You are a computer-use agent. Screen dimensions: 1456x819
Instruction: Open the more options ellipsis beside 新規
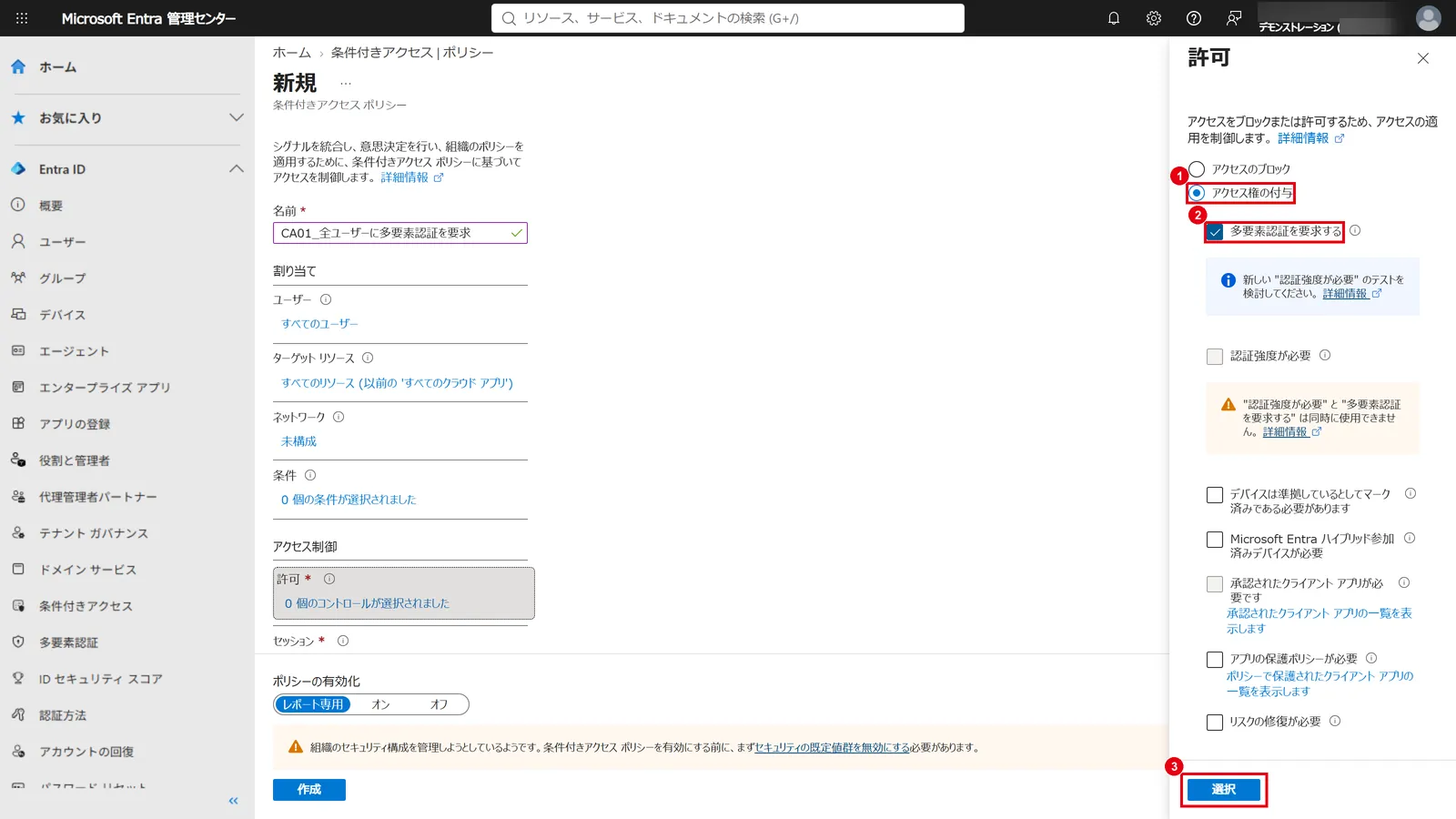(346, 84)
